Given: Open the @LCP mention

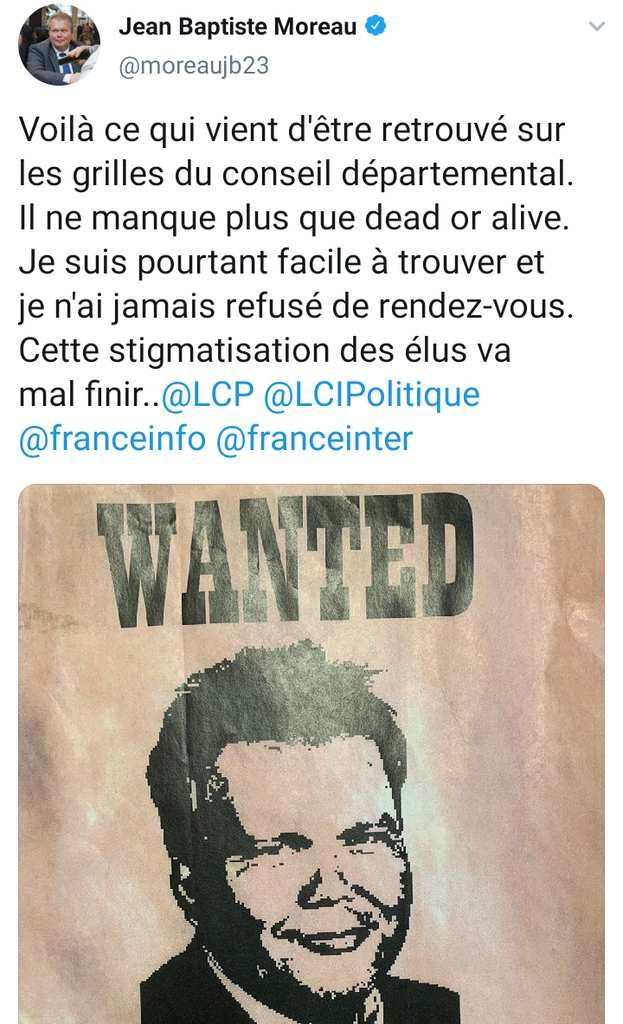Looking at the screenshot, I should tap(208, 394).
